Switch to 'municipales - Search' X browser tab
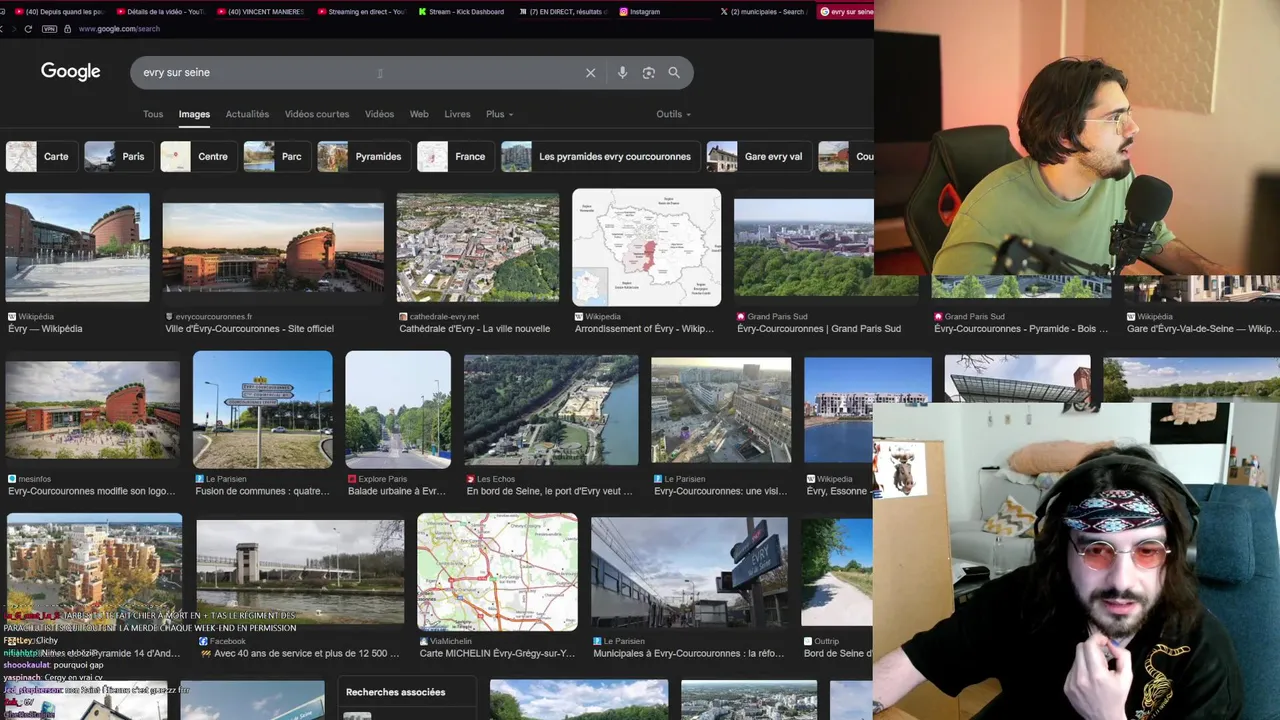 764,12
